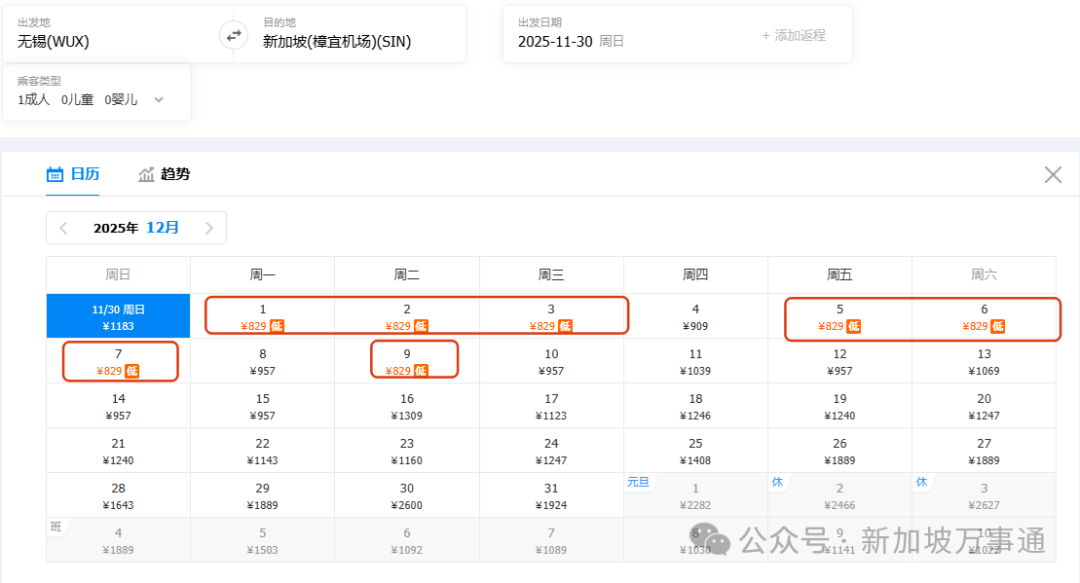Select December 19 priced ¥1240
This screenshot has height=583, width=1080.
point(840,406)
